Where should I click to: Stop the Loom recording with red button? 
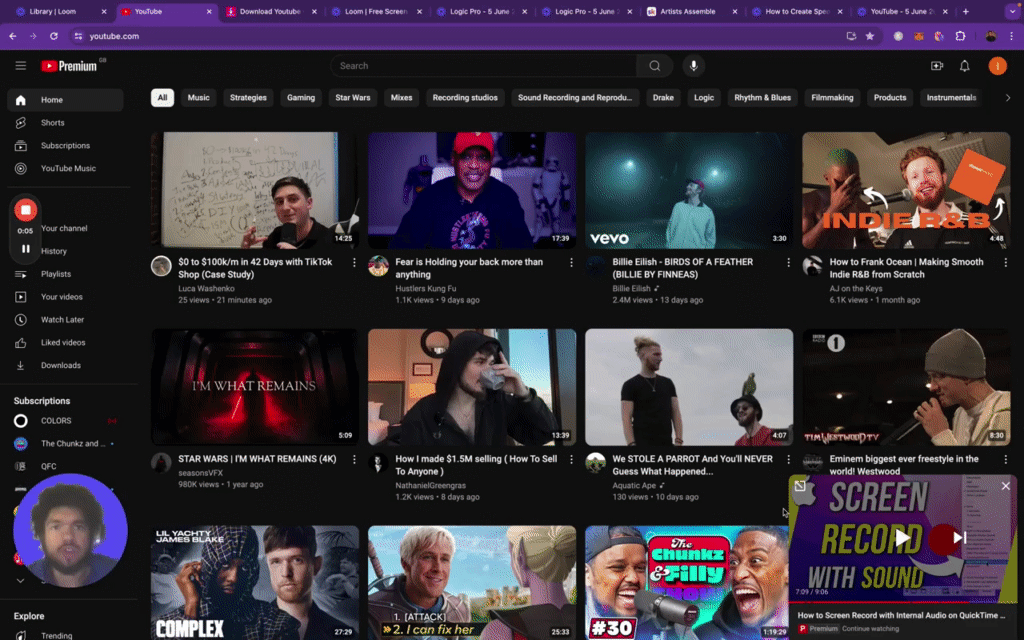pos(25,210)
